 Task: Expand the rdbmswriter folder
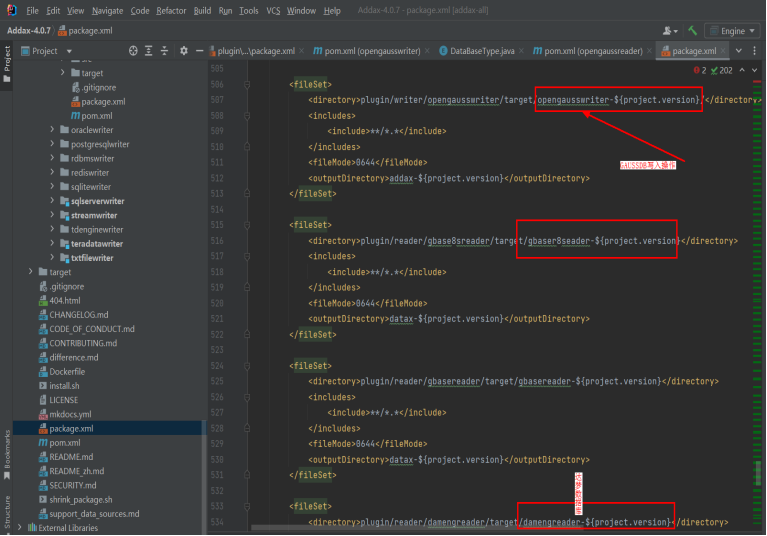click(52, 158)
